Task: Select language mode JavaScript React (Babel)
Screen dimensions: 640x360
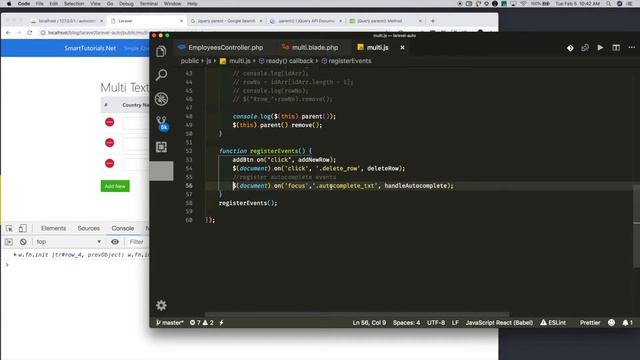Action: (x=499, y=322)
